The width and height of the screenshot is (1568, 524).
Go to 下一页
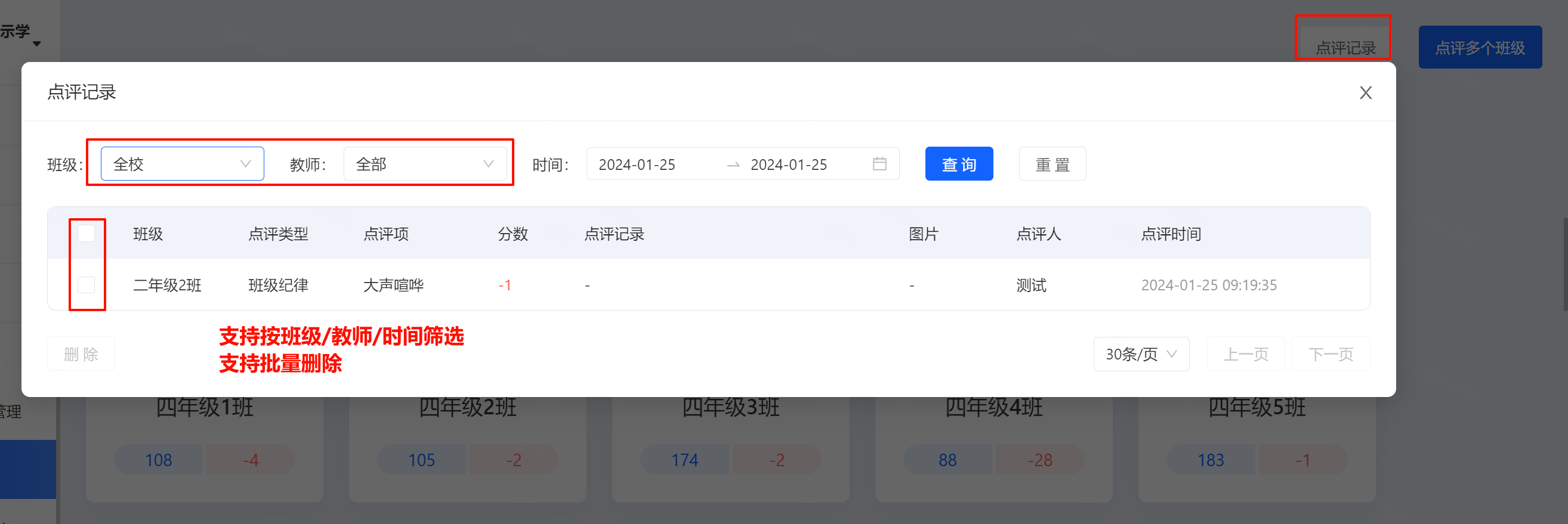point(1331,354)
